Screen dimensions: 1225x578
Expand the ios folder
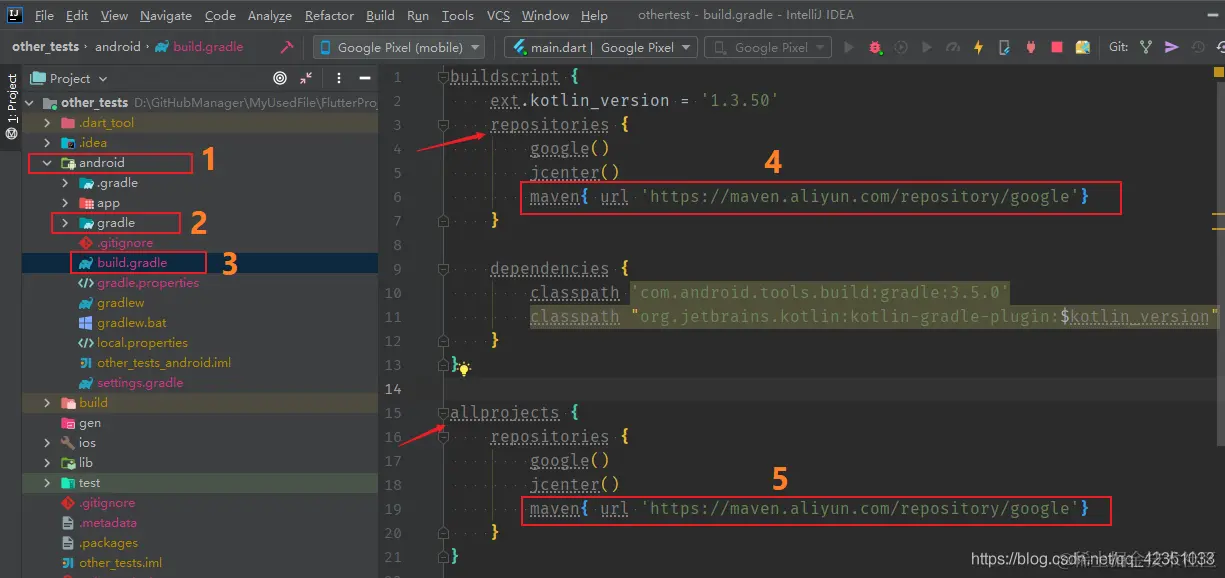coord(47,443)
